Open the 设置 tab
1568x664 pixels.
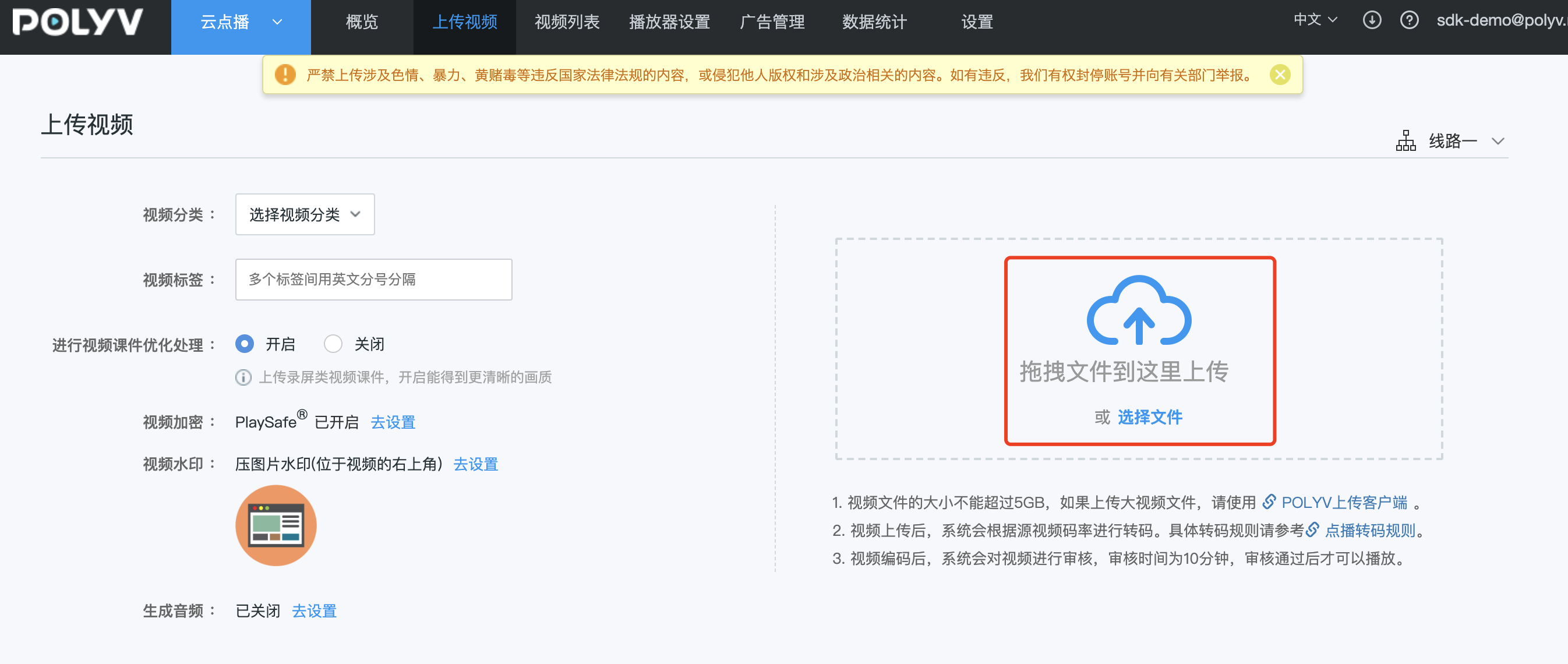(x=977, y=23)
